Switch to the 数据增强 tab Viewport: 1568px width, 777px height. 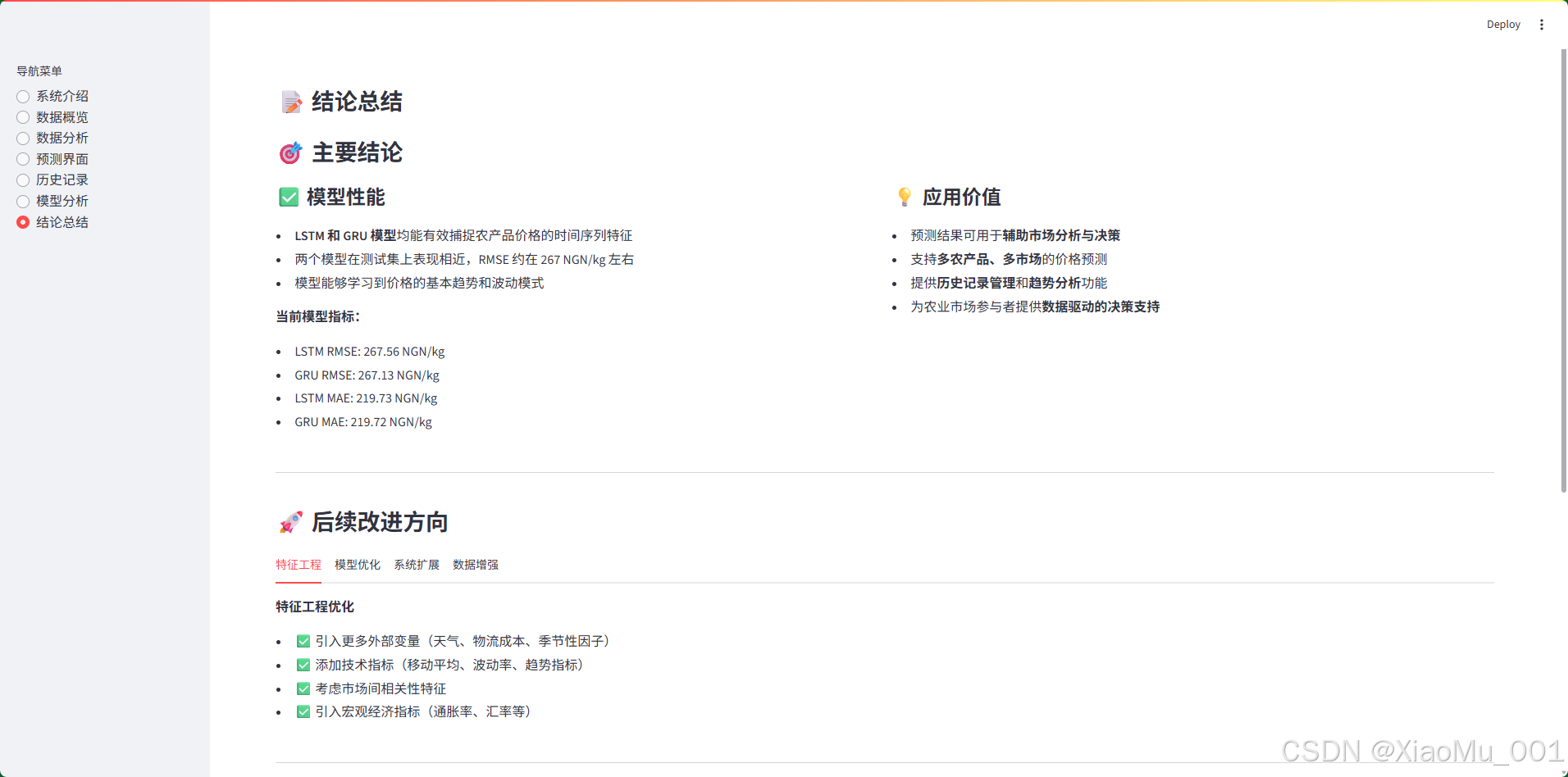pyautogui.click(x=475, y=565)
